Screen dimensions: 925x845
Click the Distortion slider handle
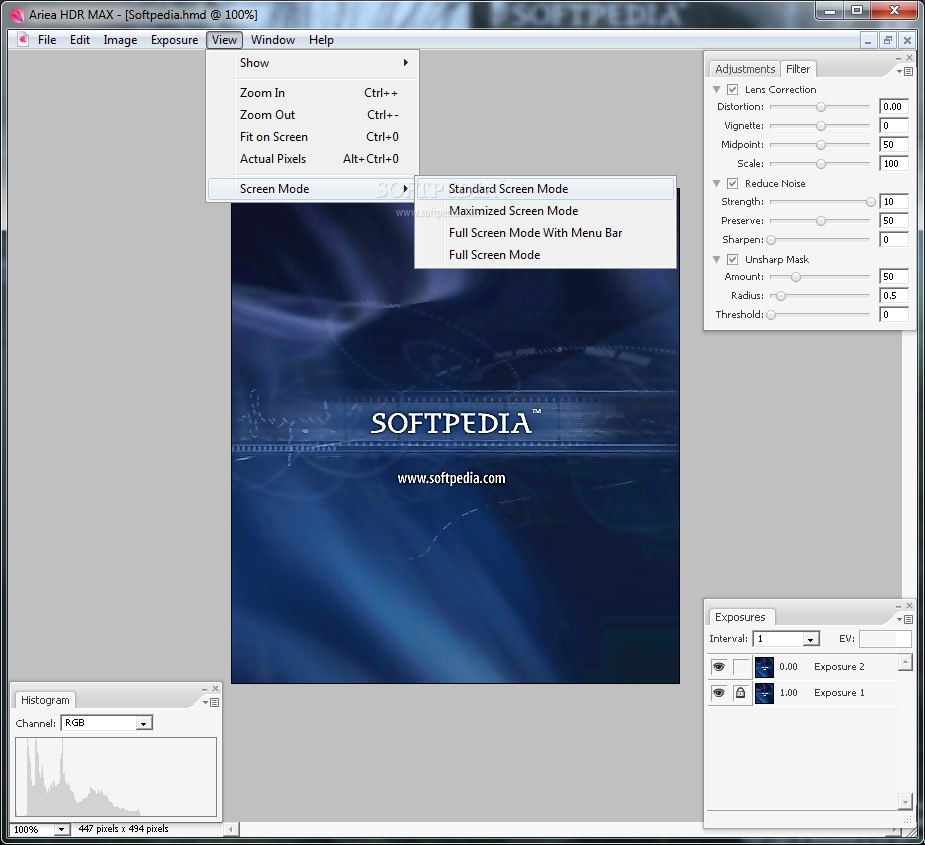point(821,107)
